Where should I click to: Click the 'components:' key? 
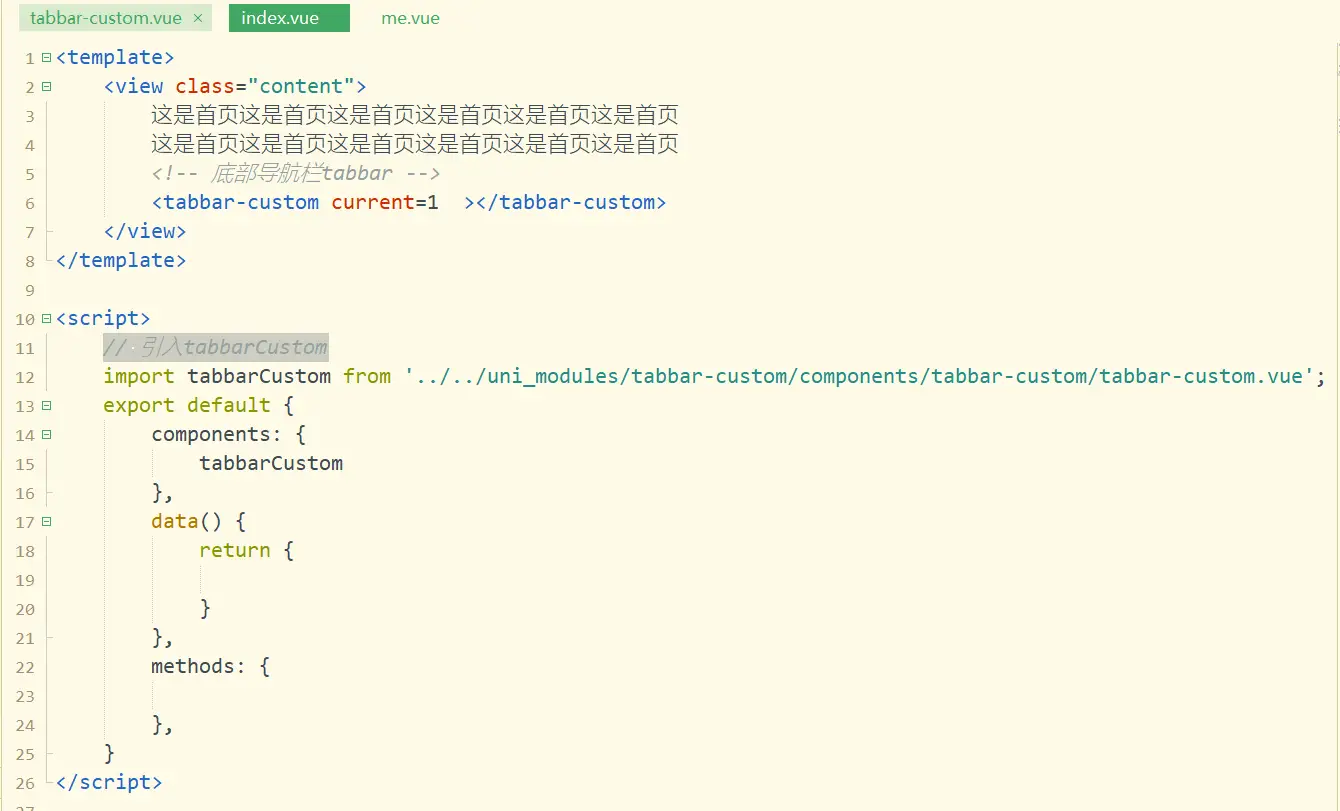[x=217, y=434]
